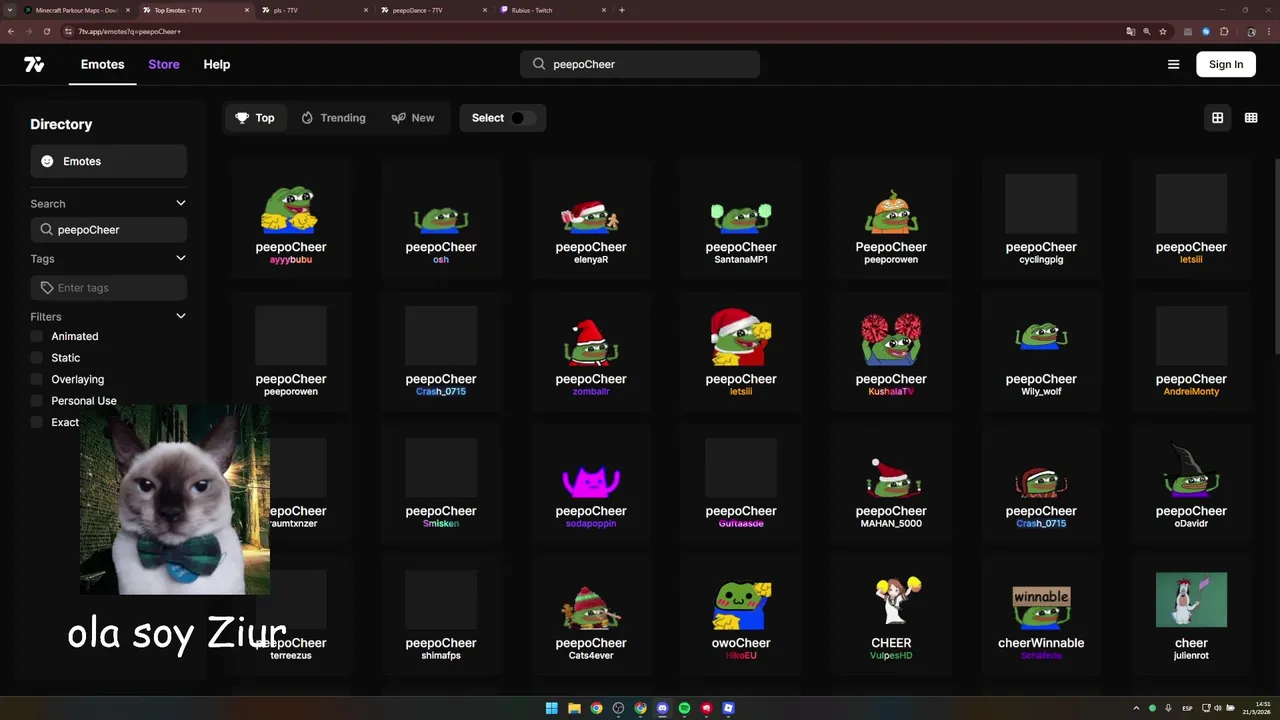Open emote author link ayyybubu
The width and height of the screenshot is (1280, 720).
(x=291, y=260)
